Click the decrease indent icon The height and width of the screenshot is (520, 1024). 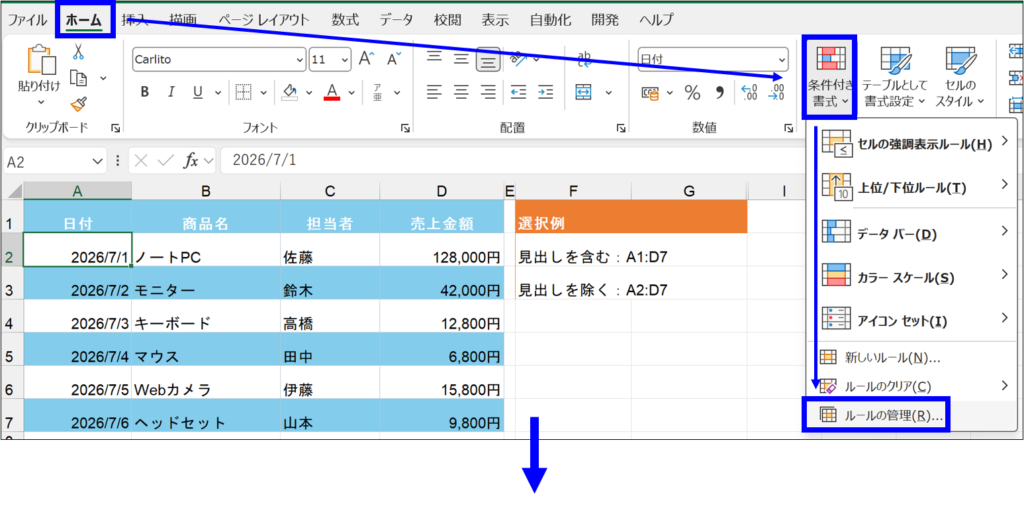519,92
